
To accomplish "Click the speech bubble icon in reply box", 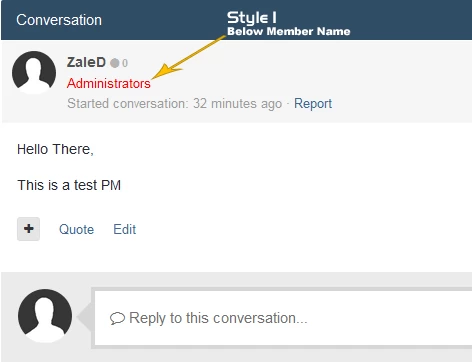I will [117, 318].
